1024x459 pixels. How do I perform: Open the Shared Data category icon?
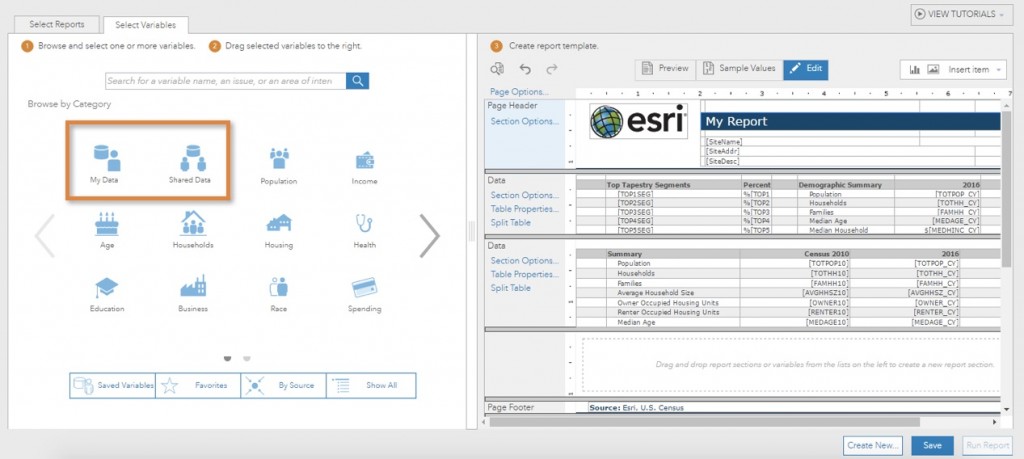point(192,158)
